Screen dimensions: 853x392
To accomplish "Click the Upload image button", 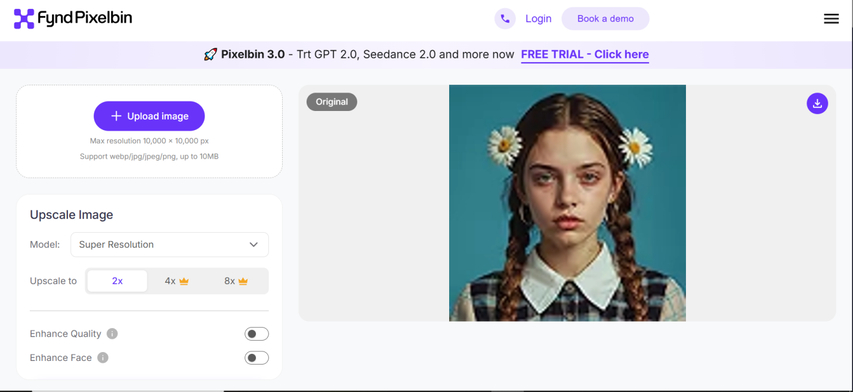I will [x=149, y=116].
